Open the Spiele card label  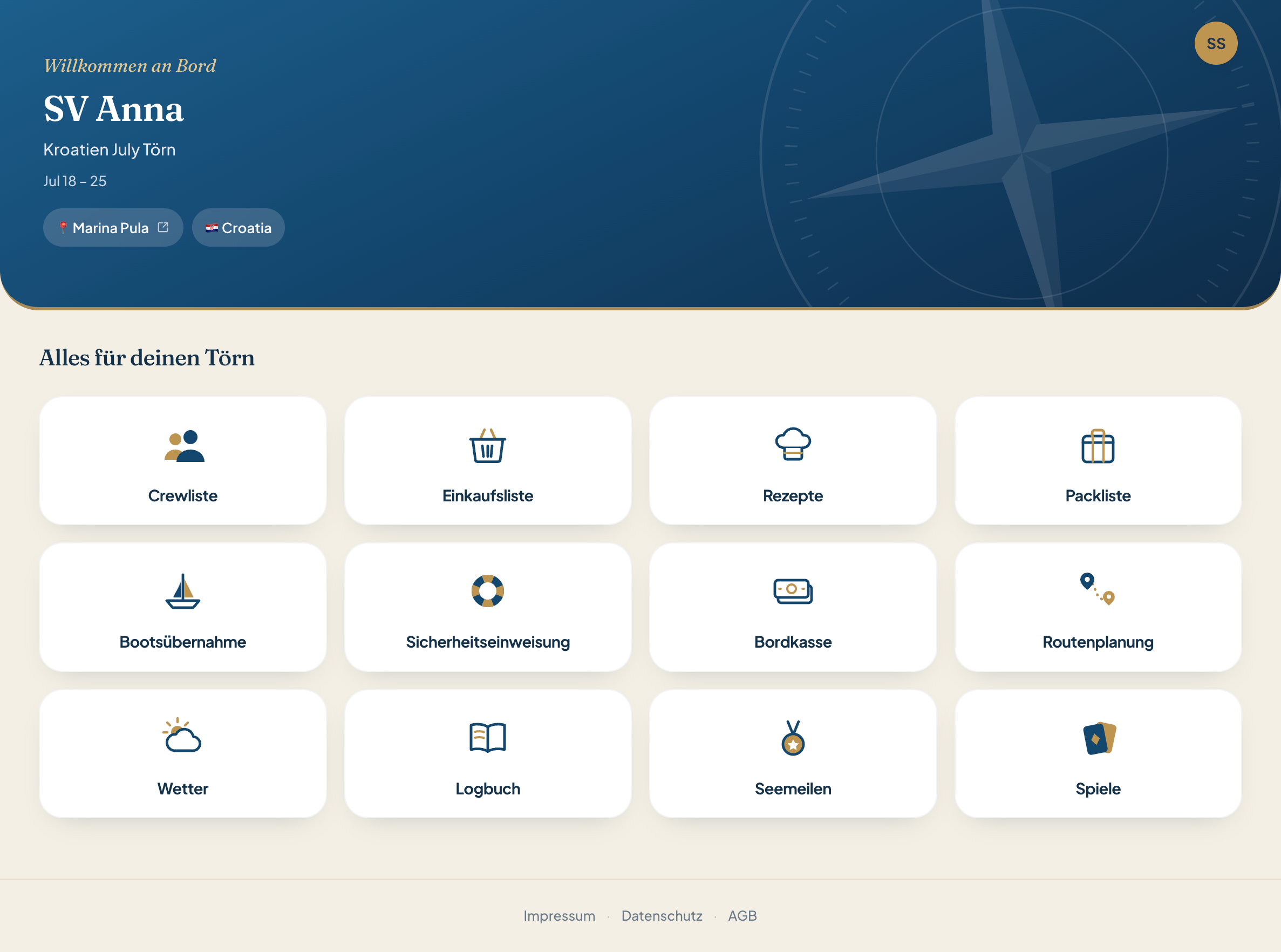pos(1098,790)
